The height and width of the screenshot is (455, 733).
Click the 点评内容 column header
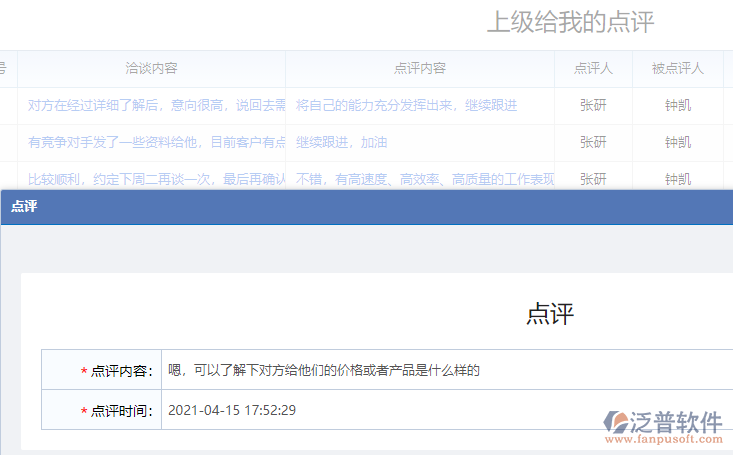tap(420, 69)
